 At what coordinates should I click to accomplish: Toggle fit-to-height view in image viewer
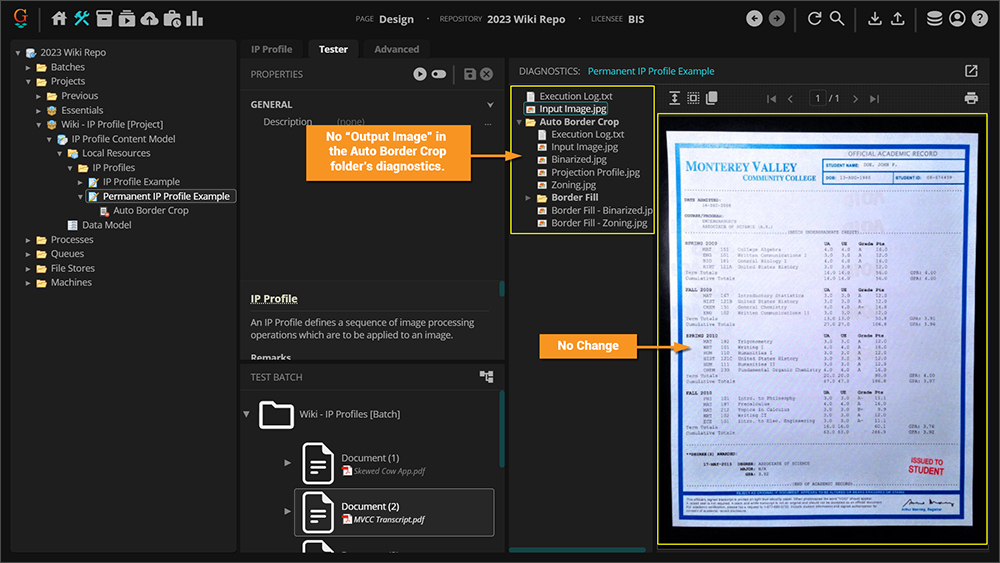point(675,98)
